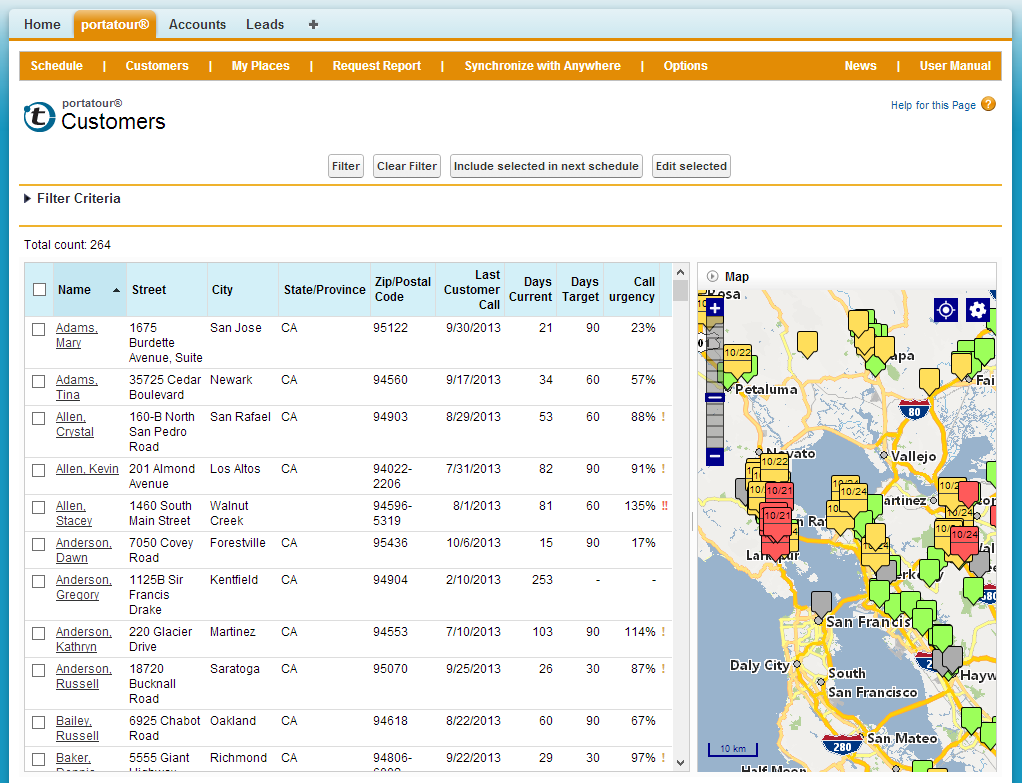Sort by the Name column header
Screen dimensions: 1022x783
tap(75, 290)
